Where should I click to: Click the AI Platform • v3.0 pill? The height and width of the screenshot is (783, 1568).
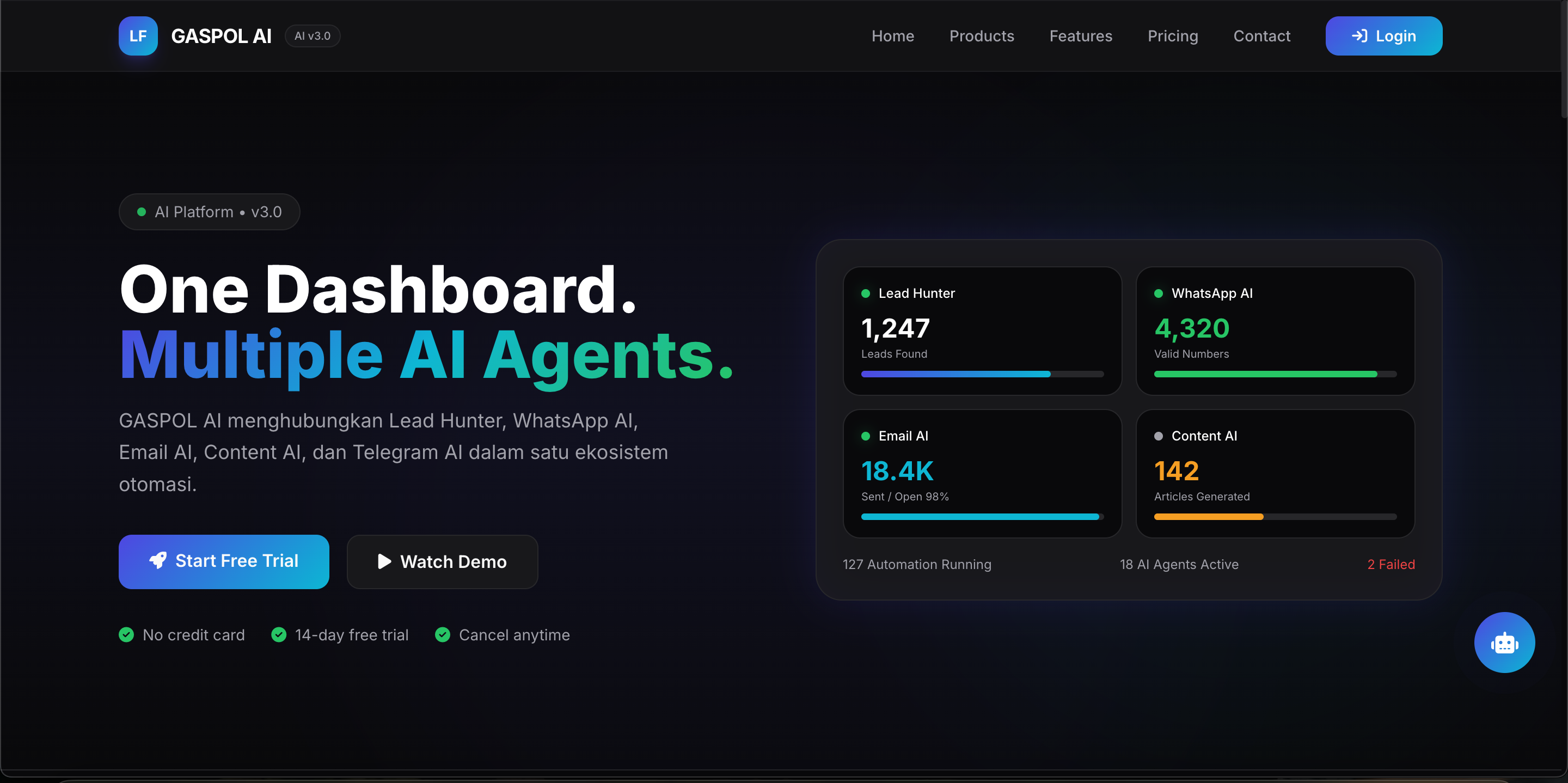point(210,212)
